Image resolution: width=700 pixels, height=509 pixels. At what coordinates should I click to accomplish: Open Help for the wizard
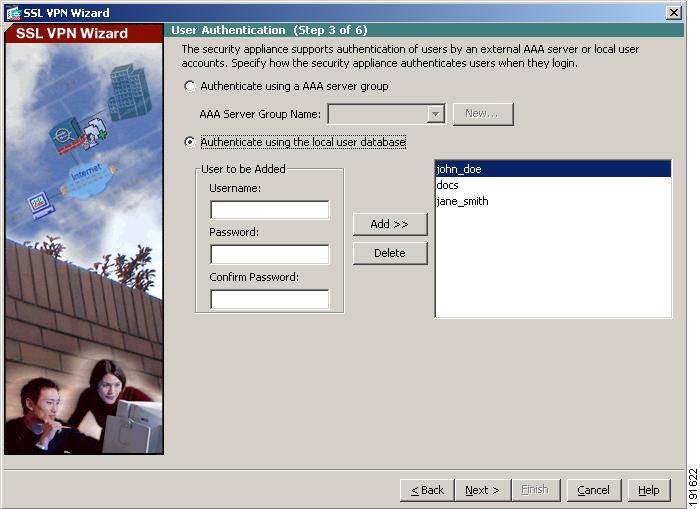(x=649, y=490)
